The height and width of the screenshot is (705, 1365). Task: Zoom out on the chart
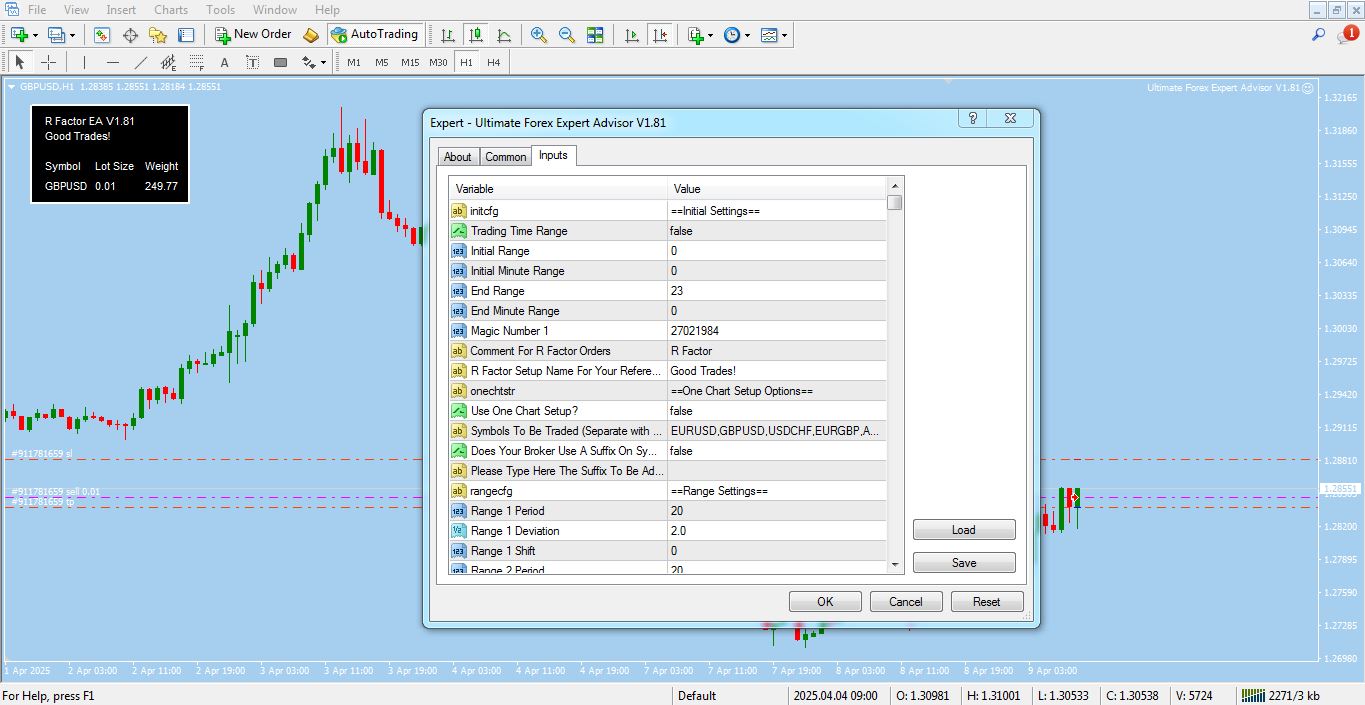click(x=567, y=34)
